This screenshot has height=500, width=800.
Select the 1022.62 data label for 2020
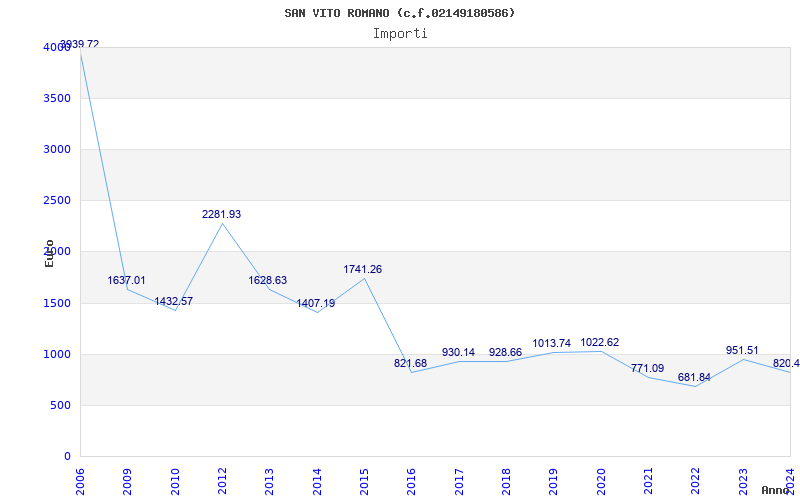[x=599, y=343]
